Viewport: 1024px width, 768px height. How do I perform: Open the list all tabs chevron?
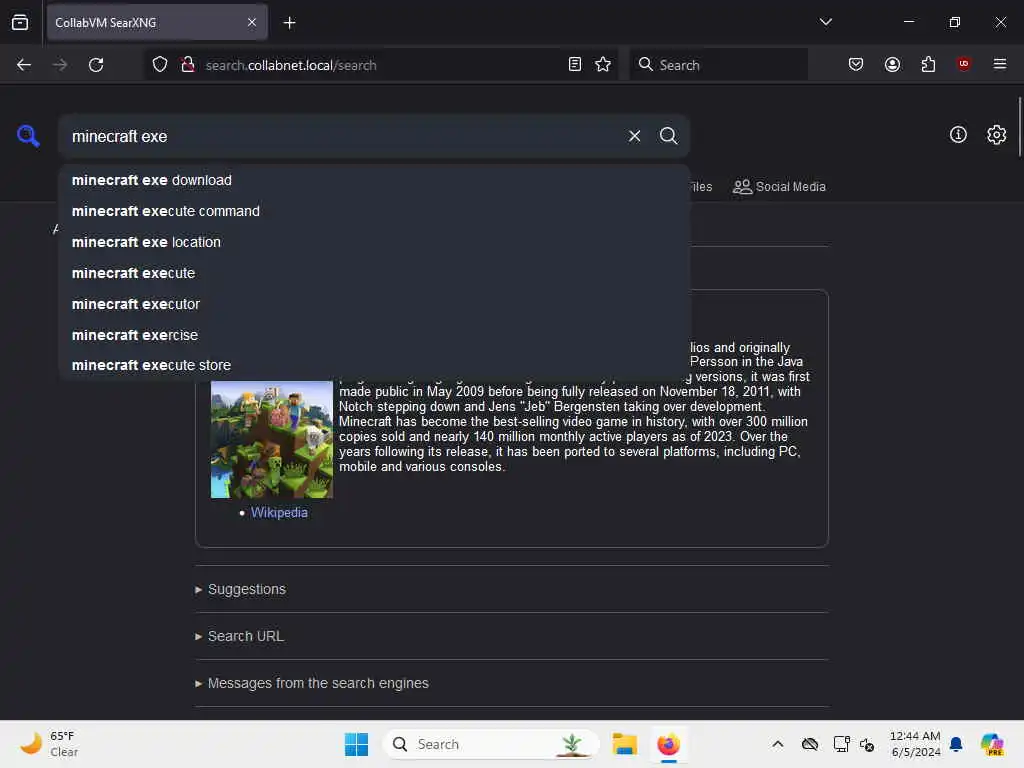825,22
